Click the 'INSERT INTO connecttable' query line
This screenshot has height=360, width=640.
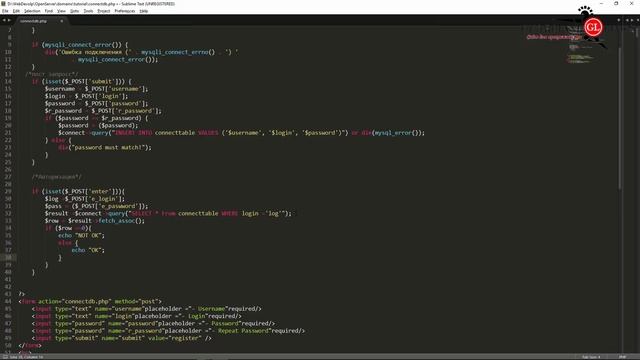[241, 133]
